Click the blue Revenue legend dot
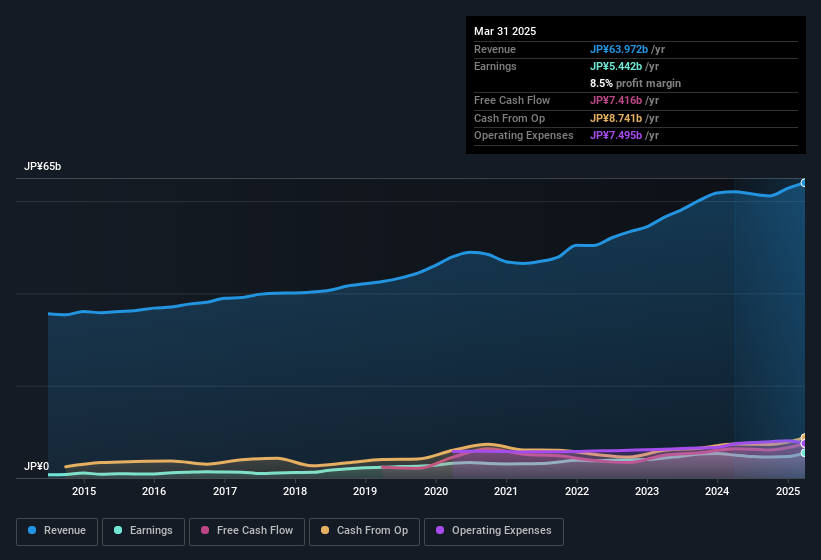 coord(32,530)
